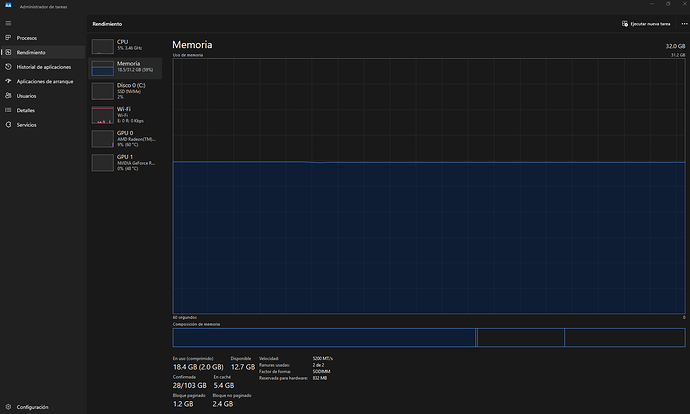Click the in-use segment of memory composition bar
The image size is (690, 414).
coord(324,337)
